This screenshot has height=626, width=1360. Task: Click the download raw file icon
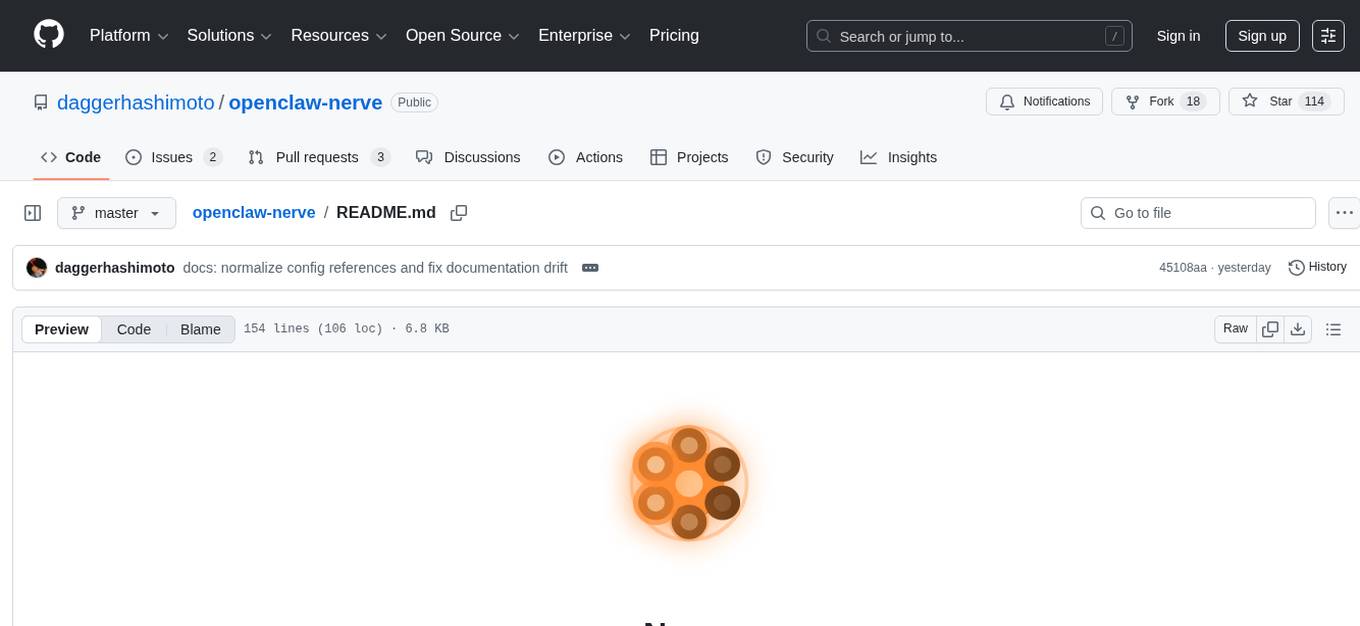(1298, 328)
